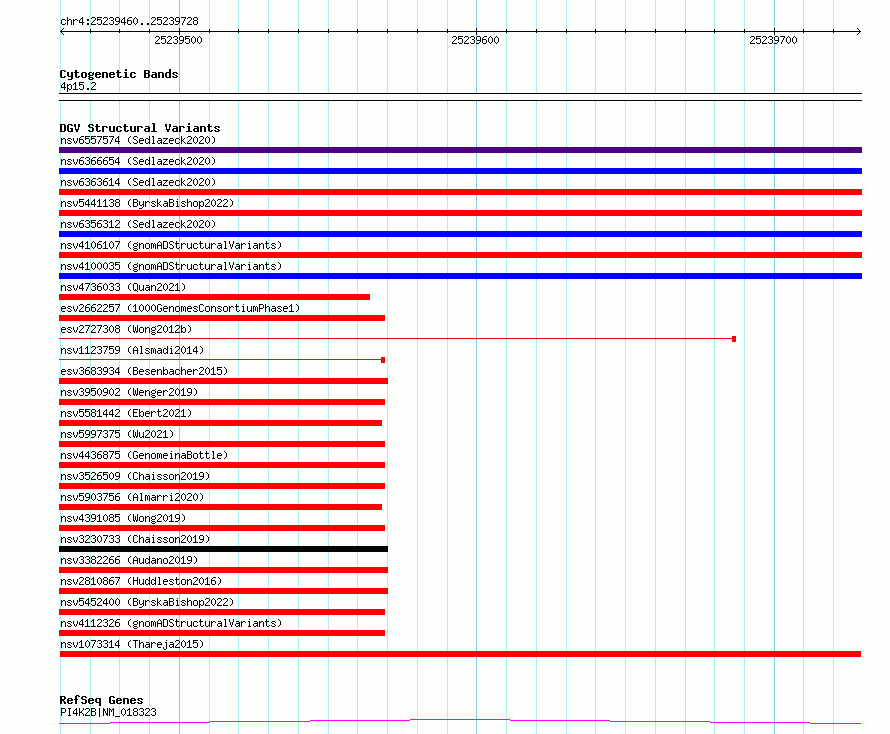
Task: Open the RefSeq Genes track title
Action: pos(101,700)
